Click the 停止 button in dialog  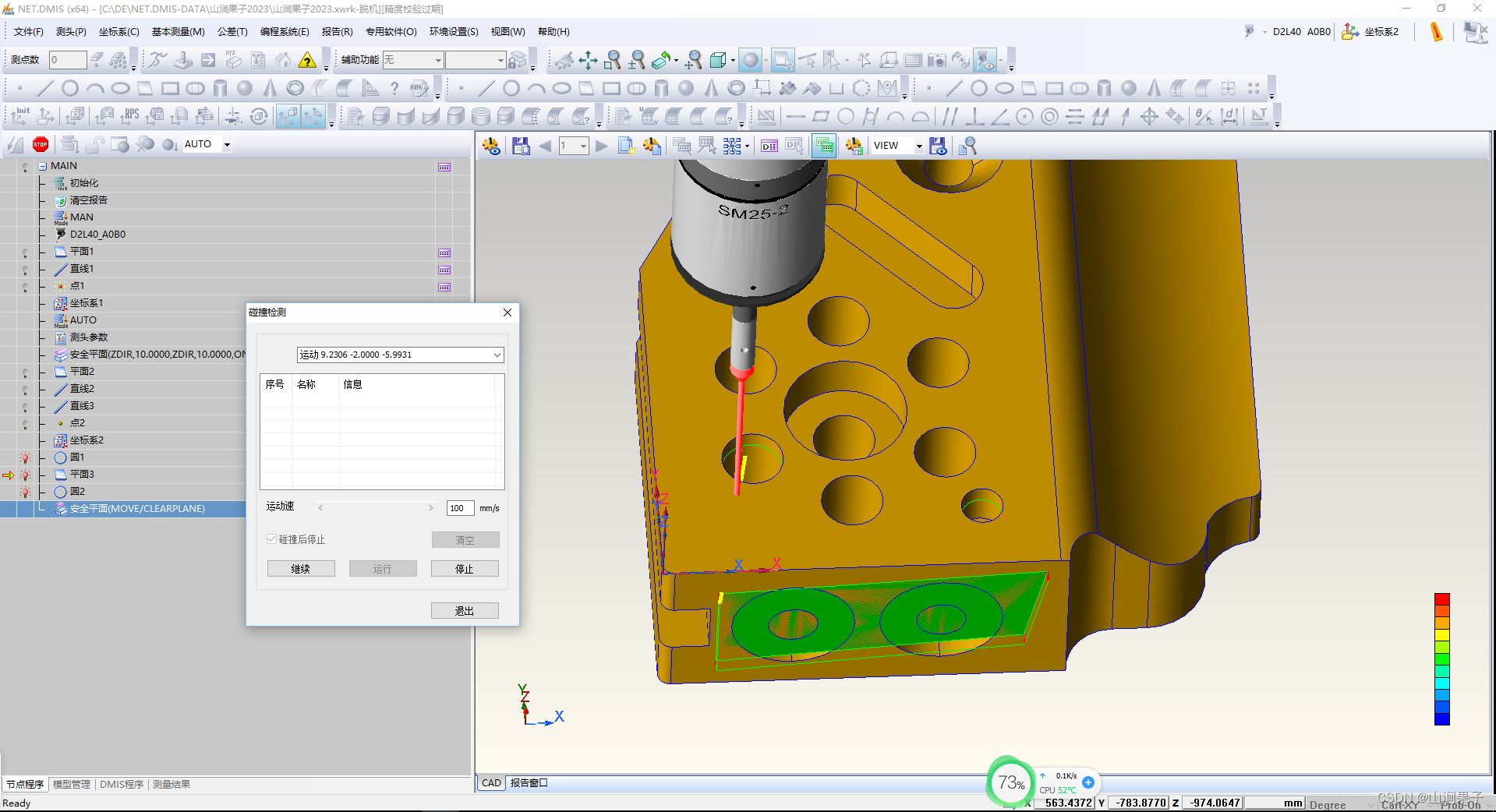(x=465, y=569)
